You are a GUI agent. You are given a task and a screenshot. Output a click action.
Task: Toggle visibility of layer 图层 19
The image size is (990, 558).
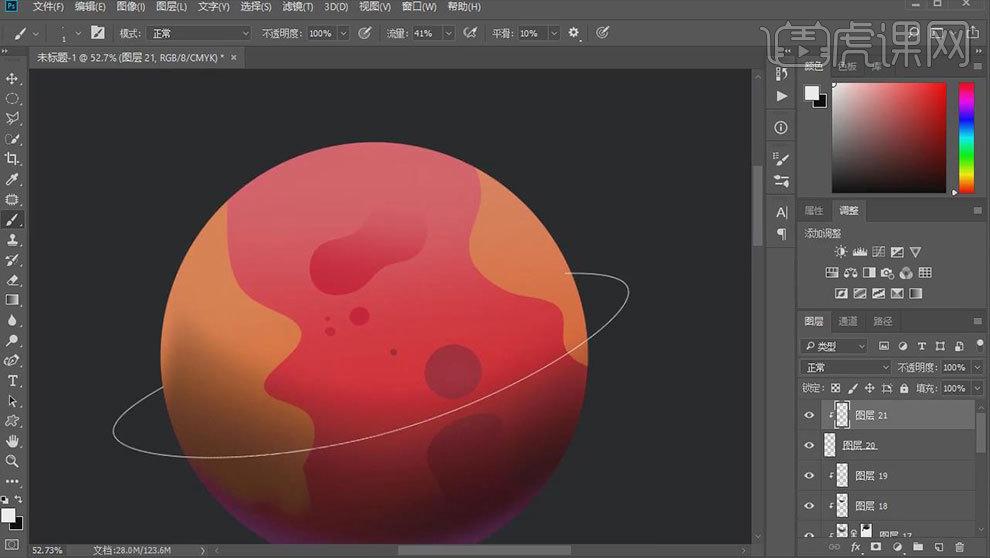(x=809, y=476)
